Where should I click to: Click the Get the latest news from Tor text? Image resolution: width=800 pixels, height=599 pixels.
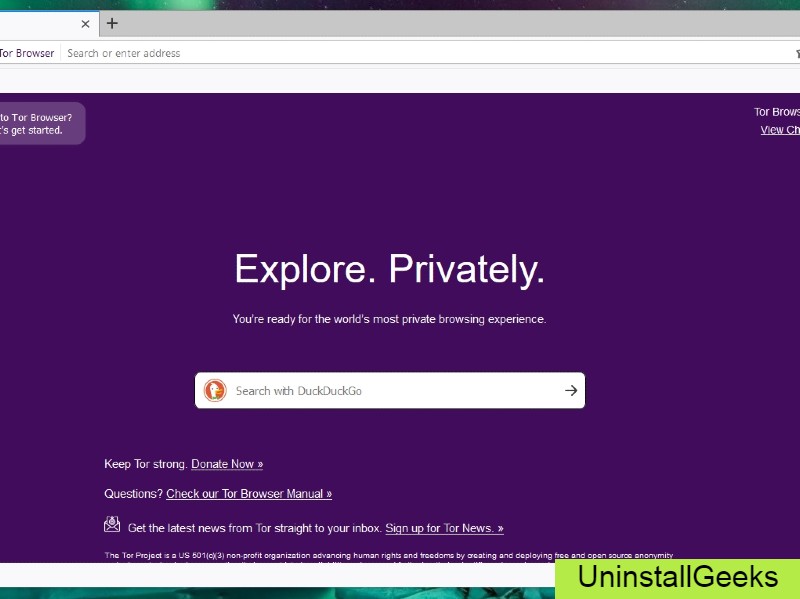(x=255, y=528)
